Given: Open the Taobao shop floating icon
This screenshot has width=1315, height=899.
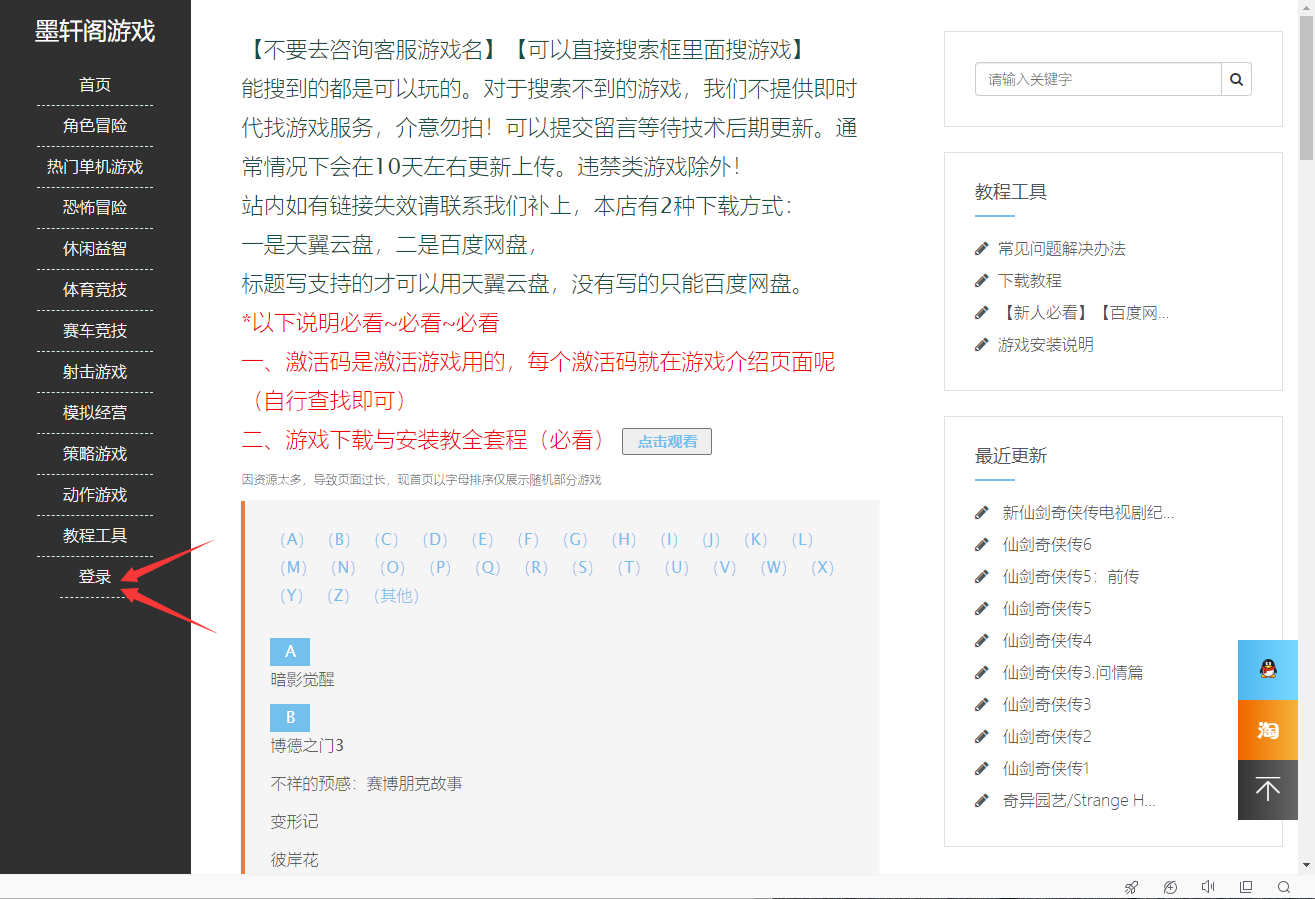Looking at the screenshot, I should coord(1267,729).
